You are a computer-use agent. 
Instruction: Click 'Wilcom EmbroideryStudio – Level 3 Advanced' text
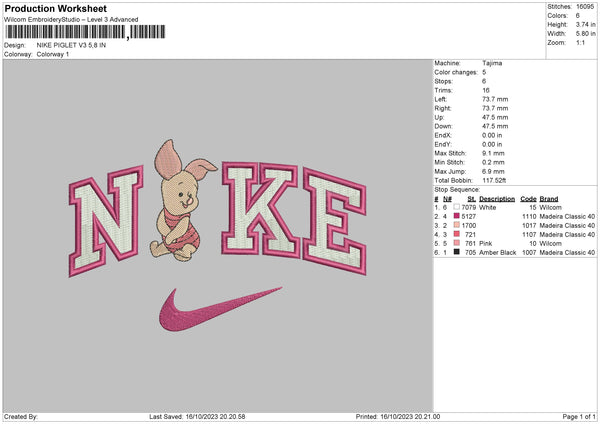[x=71, y=20]
